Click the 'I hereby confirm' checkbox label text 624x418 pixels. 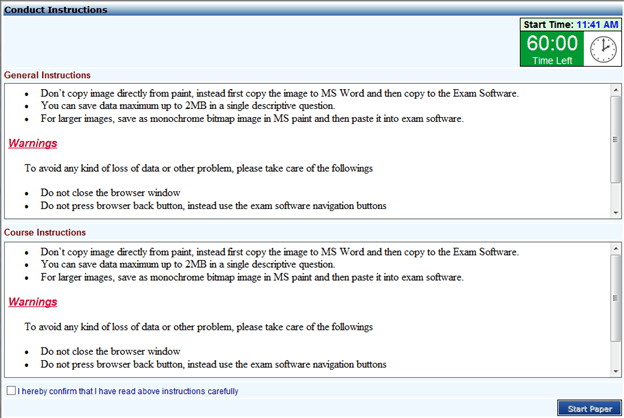pyautogui.click(x=127, y=391)
